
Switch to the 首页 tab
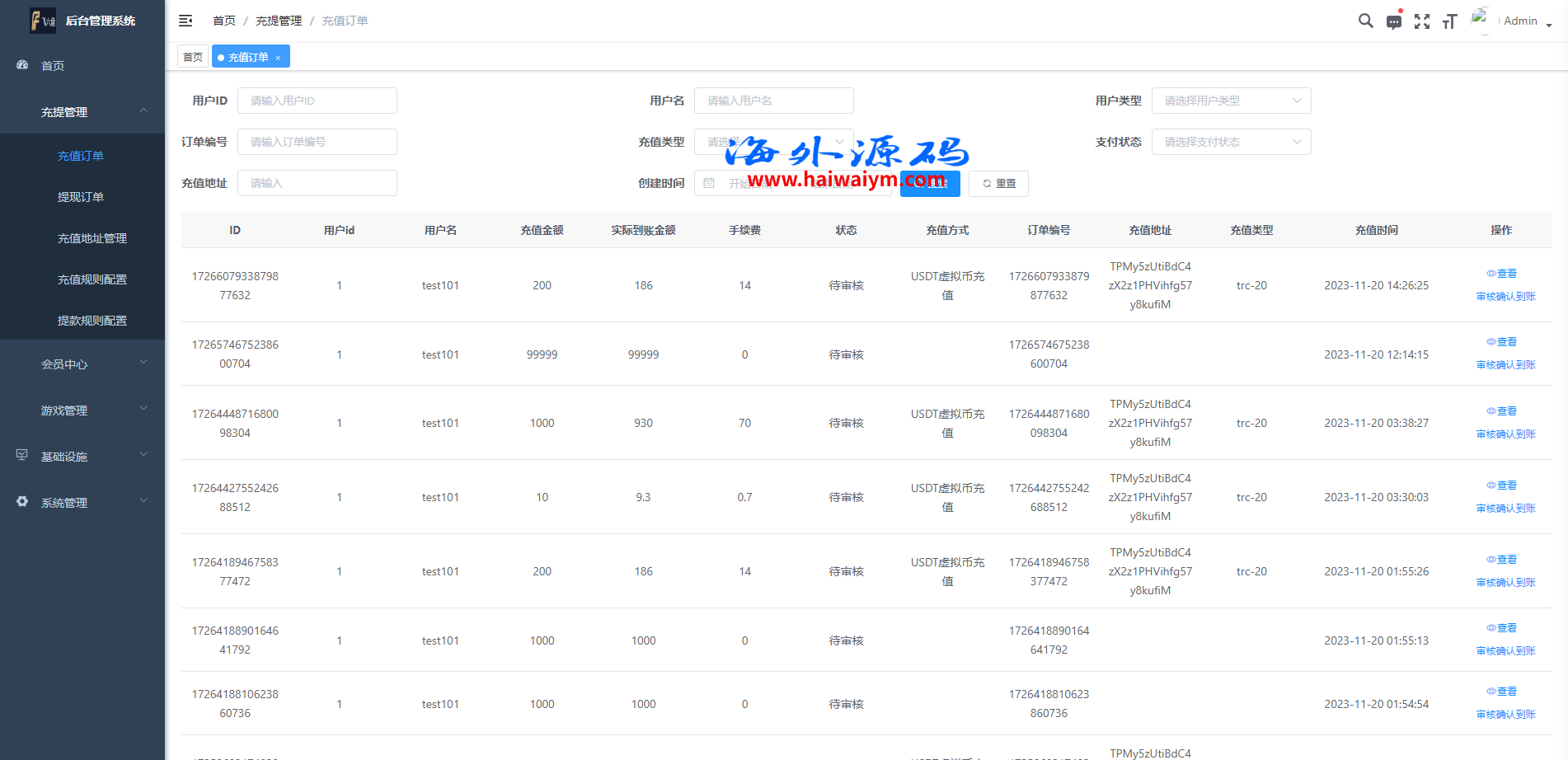pyautogui.click(x=193, y=57)
